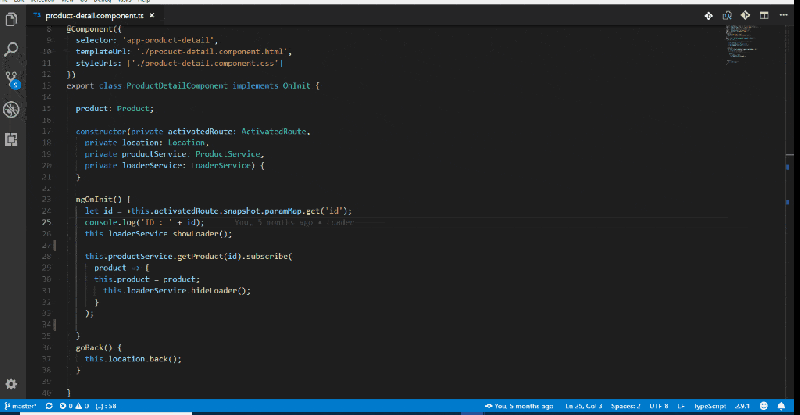
Task: Place cursor on 'product: Product;' line
Action: click(x=115, y=109)
